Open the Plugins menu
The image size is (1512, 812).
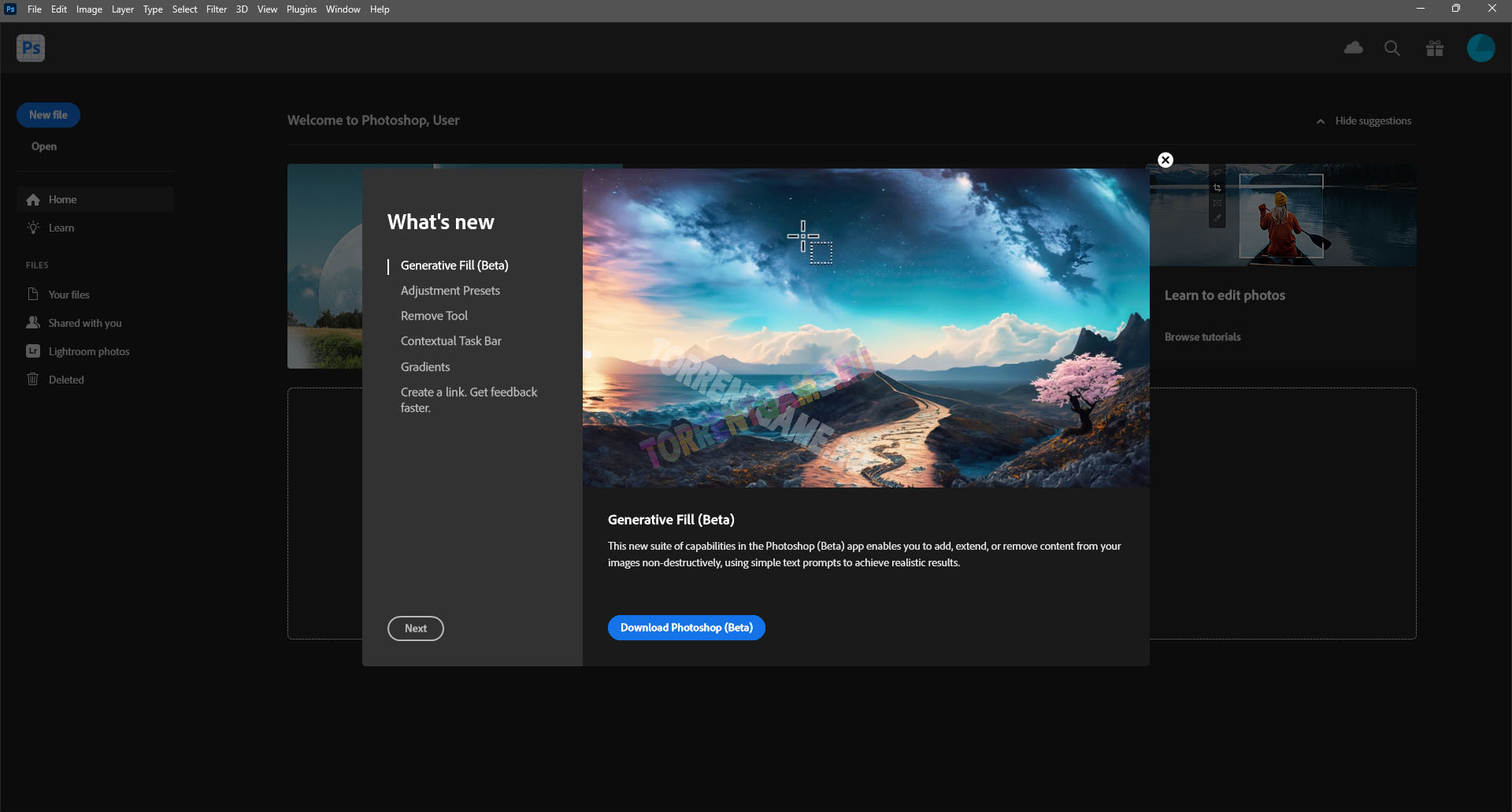click(x=301, y=9)
